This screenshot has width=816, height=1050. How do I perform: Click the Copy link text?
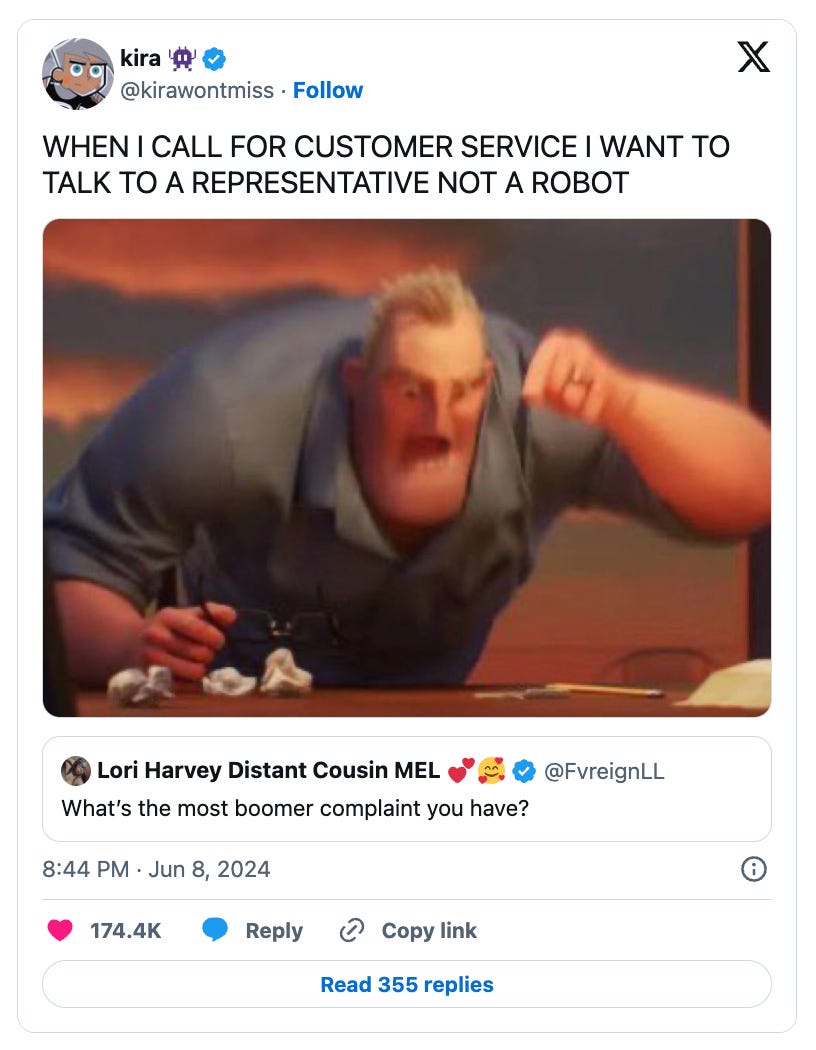tap(429, 931)
